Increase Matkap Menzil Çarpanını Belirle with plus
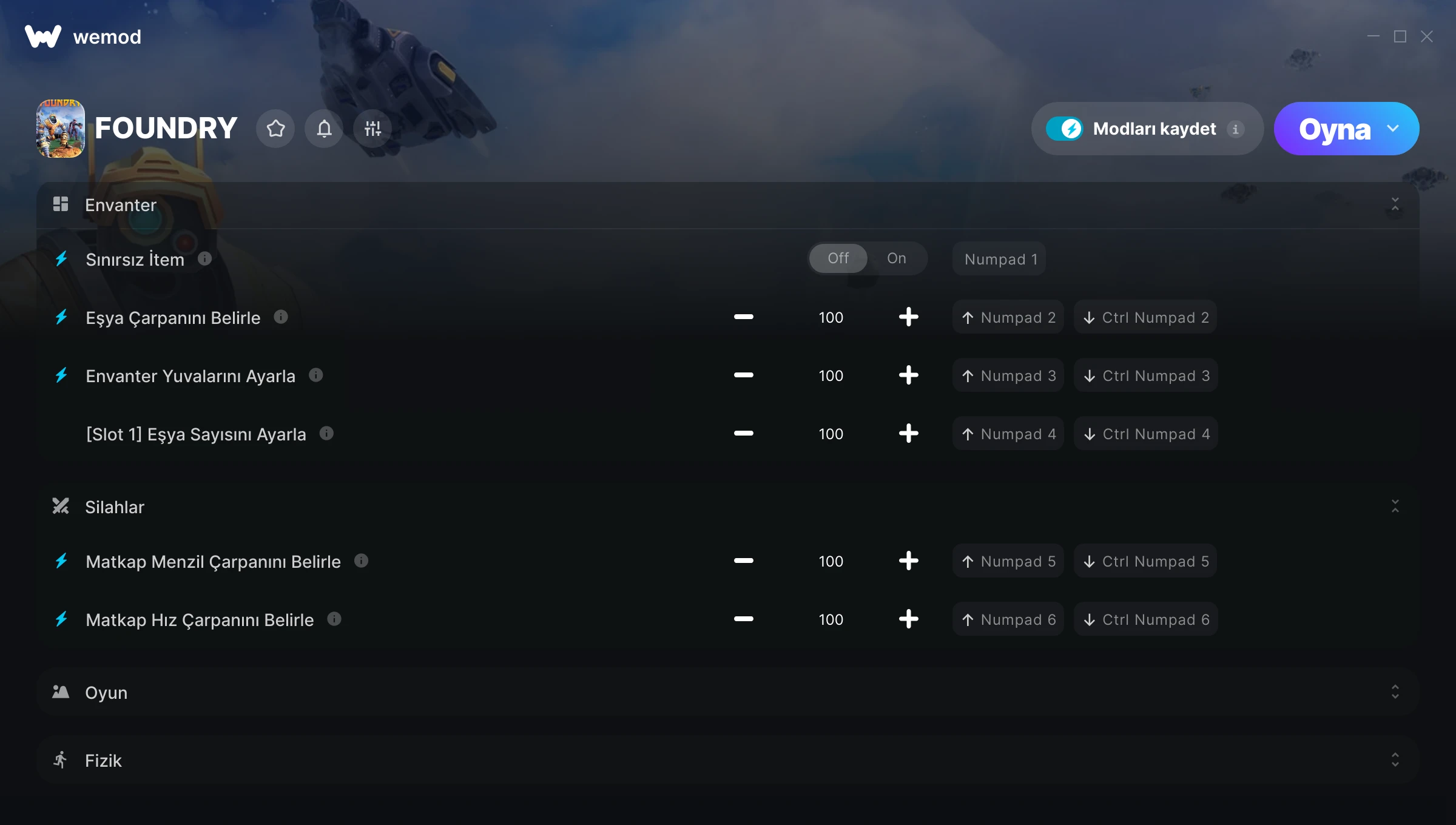 [x=908, y=561]
